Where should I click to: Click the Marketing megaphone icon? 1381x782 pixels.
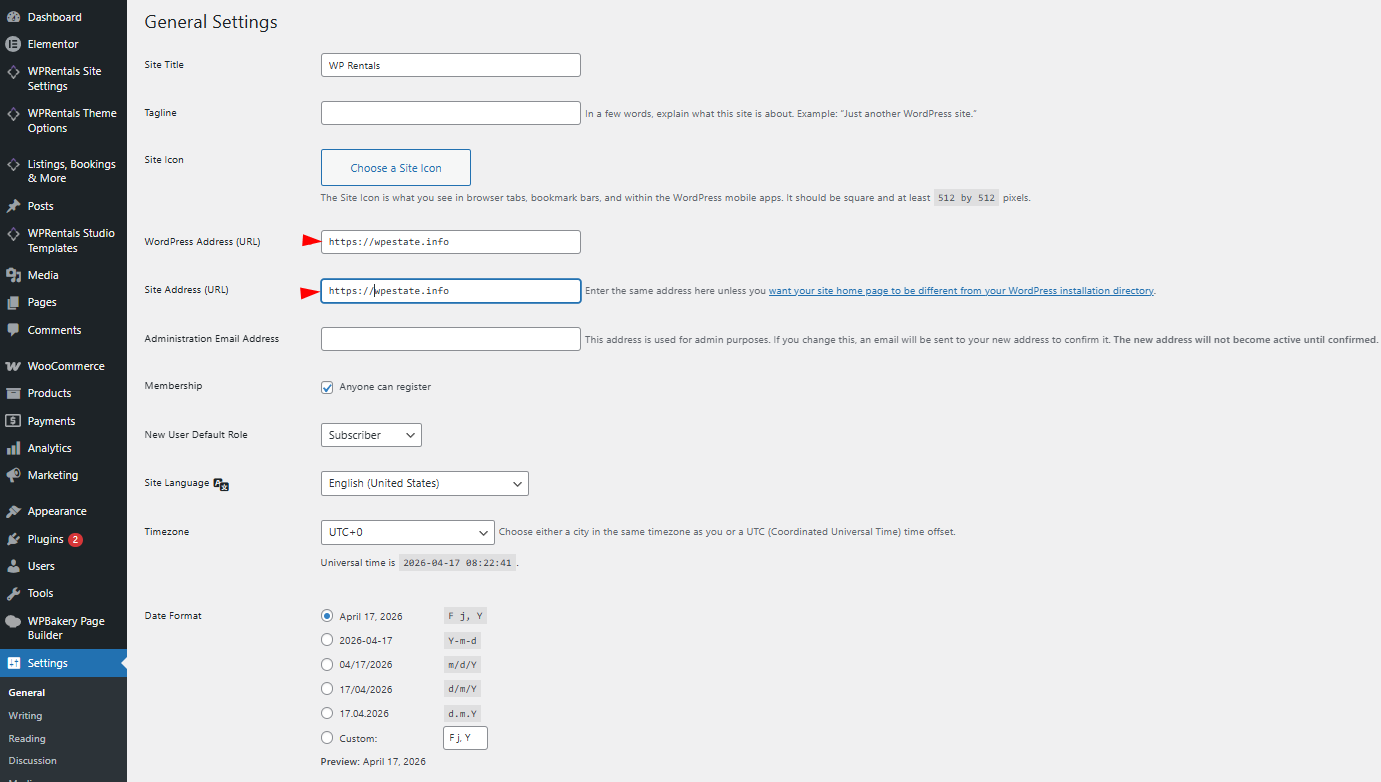(x=13, y=475)
